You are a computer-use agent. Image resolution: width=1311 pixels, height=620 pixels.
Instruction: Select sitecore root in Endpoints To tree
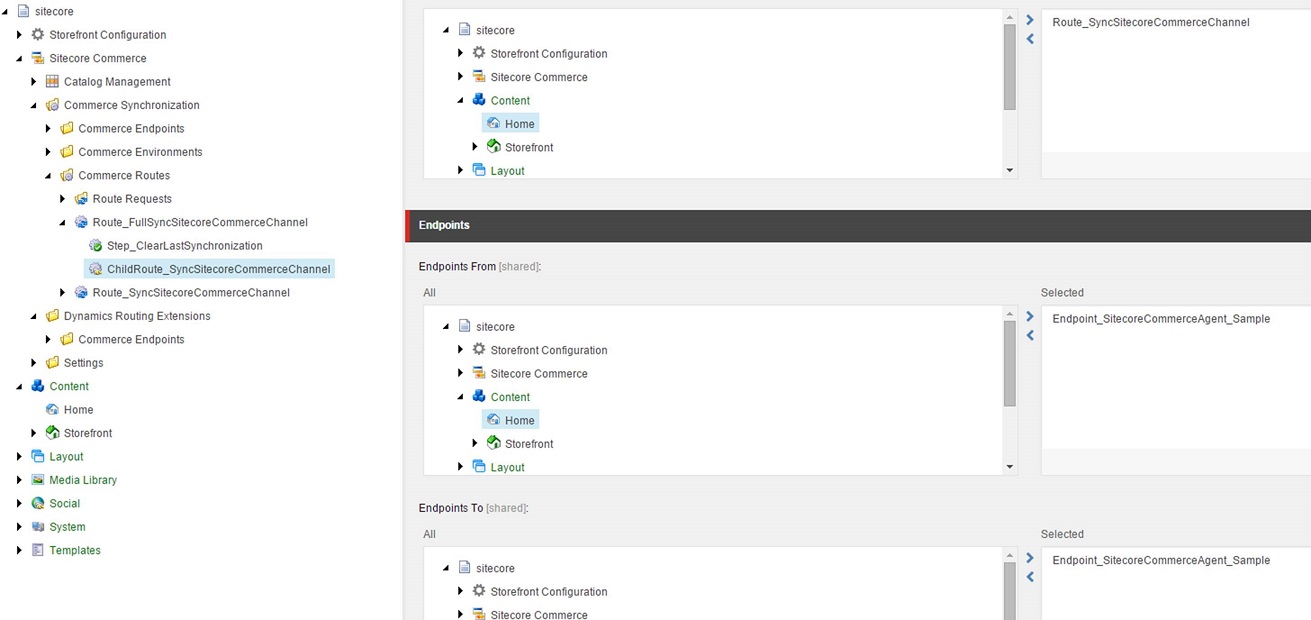[496, 568]
